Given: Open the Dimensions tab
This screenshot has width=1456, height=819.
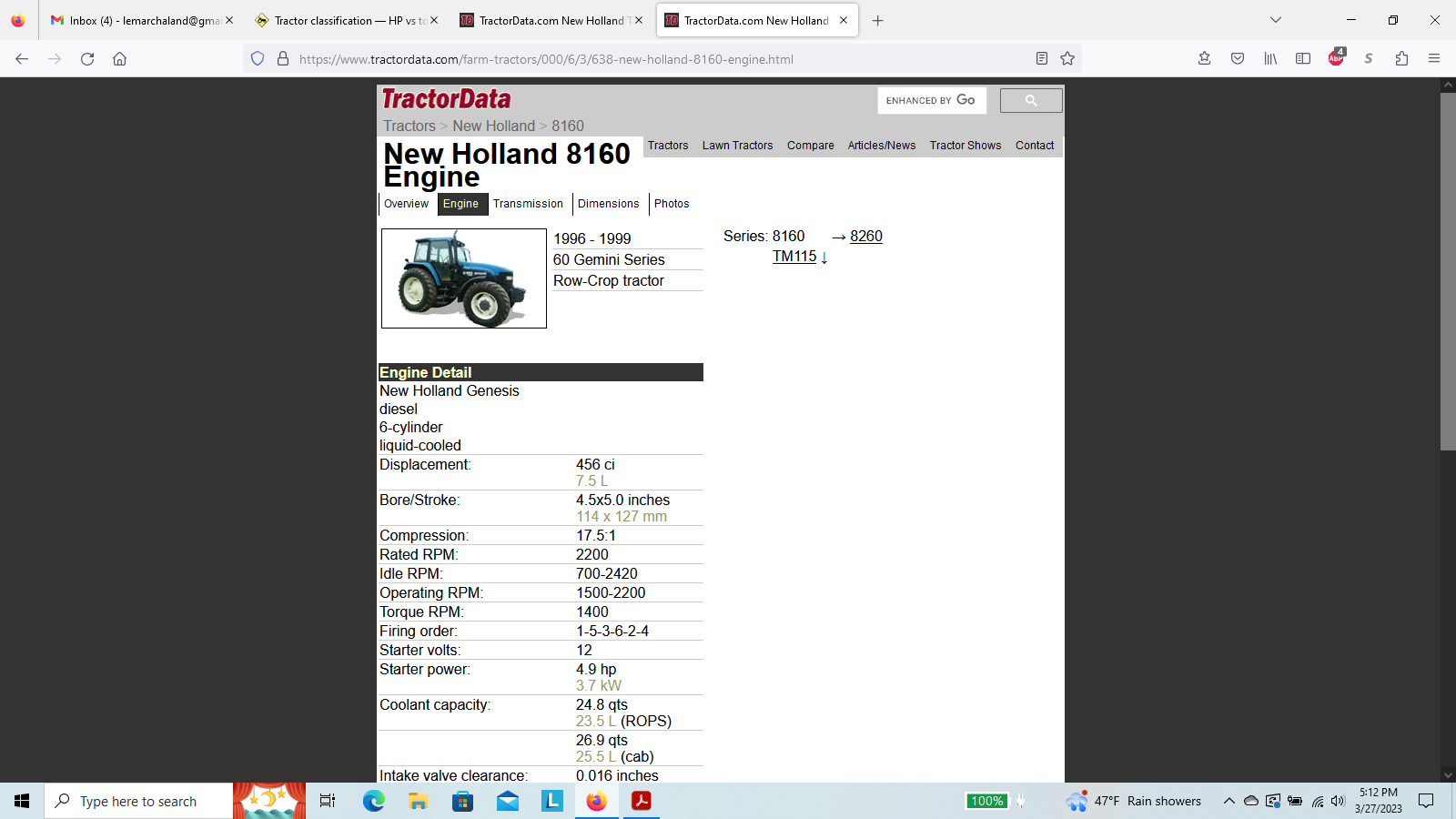Looking at the screenshot, I should 608,204.
